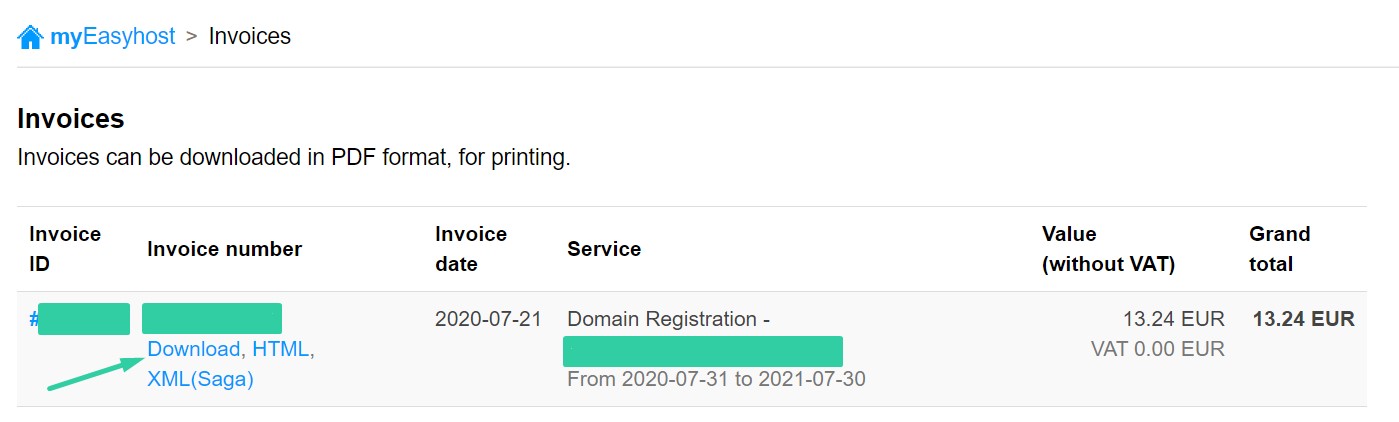Click the Grand total column header
This screenshot has height=422, width=1399.
[x=1279, y=249]
